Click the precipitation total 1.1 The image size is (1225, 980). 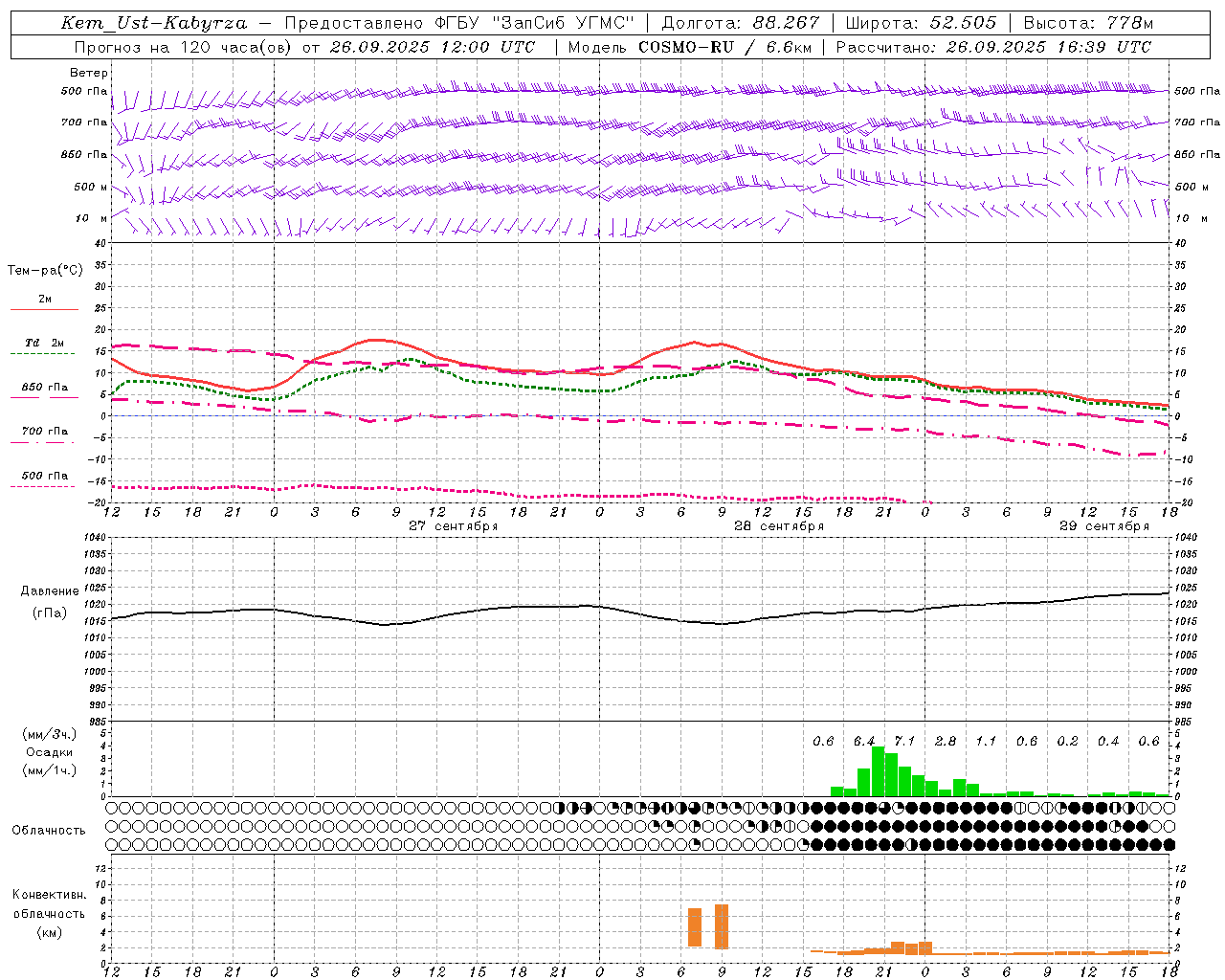986,742
